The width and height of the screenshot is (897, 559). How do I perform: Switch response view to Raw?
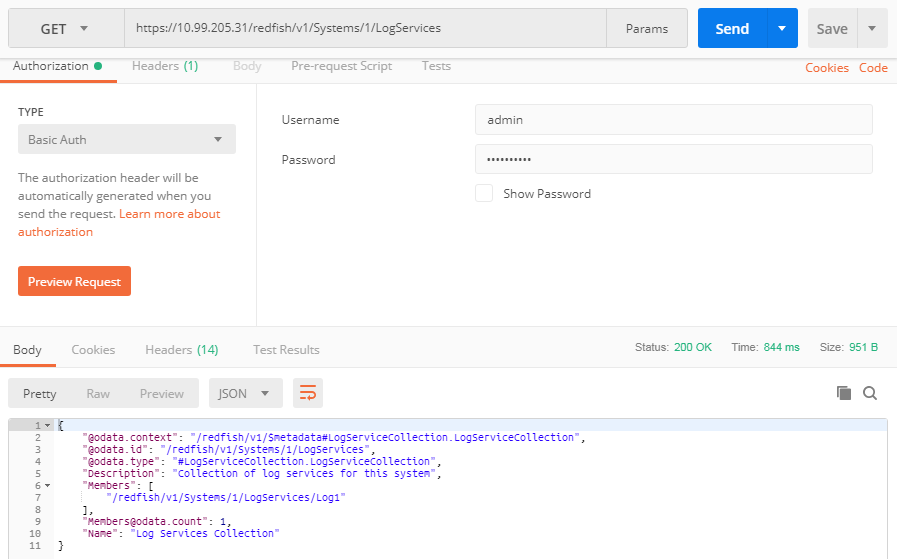[98, 394]
